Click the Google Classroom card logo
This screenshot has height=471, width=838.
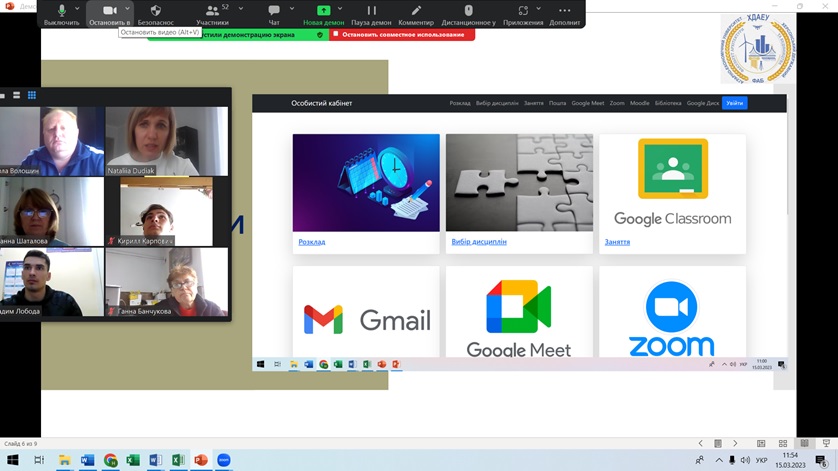pyautogui.click(x=672, y=182)
